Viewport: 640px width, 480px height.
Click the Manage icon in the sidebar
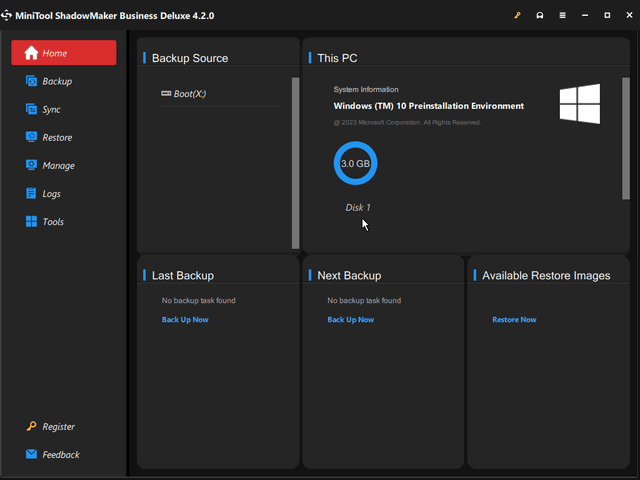coord(31,165)
